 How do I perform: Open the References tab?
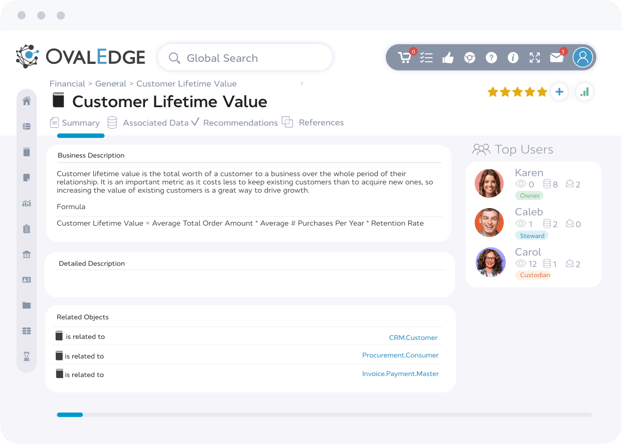pyautogui.click(x=320, y=123)
